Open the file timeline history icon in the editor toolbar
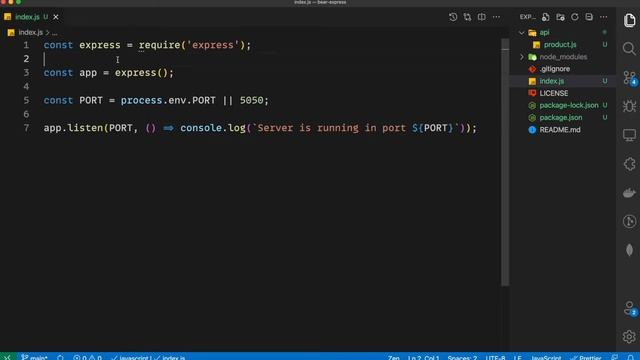 pyautogui.click(x=453, y=17)
